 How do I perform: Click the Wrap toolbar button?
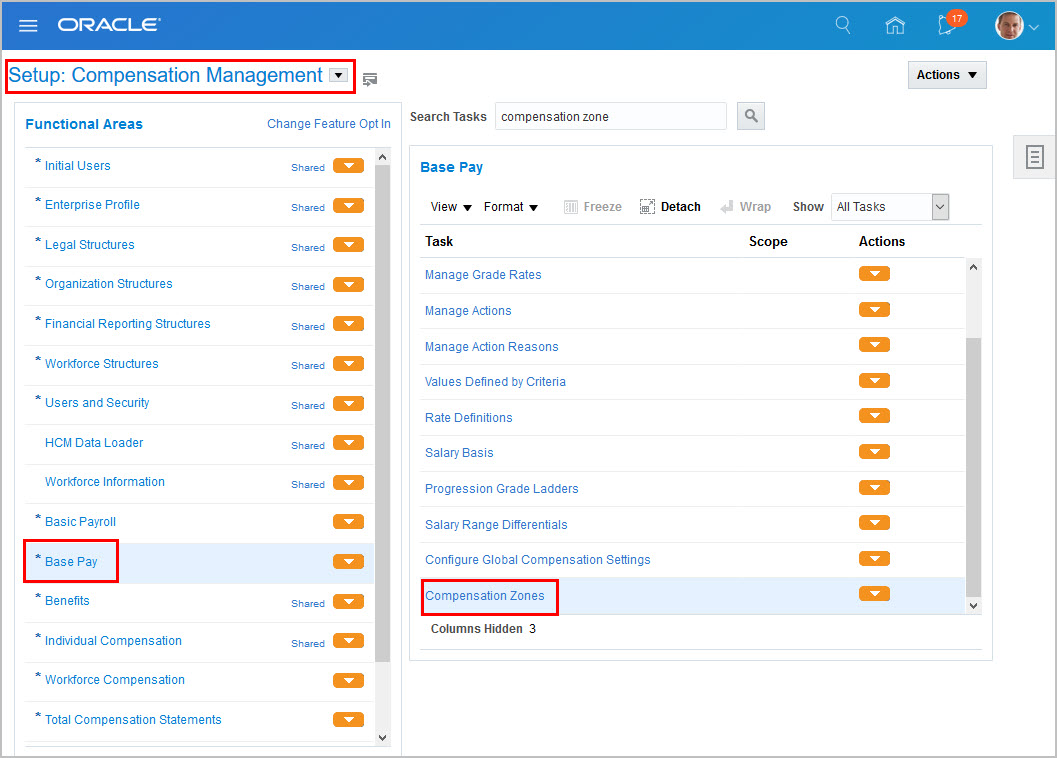[x=746, y=207]
